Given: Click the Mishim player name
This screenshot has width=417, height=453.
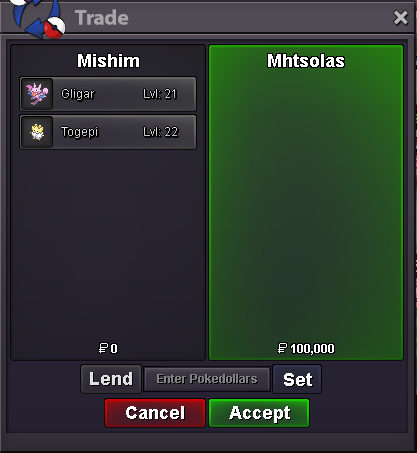Looking at the screenshot, I should 108,61.
